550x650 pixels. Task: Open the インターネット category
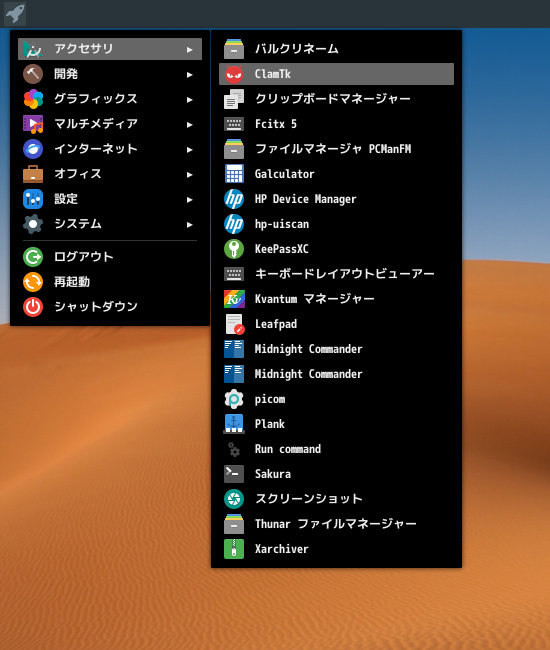[x=110, y=149]
